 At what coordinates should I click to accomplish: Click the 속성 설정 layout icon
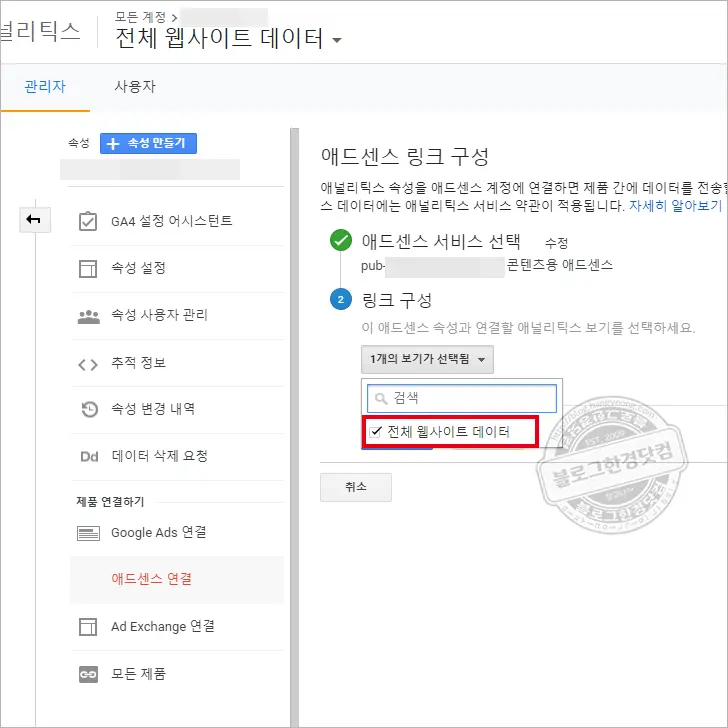click(88, 268)
